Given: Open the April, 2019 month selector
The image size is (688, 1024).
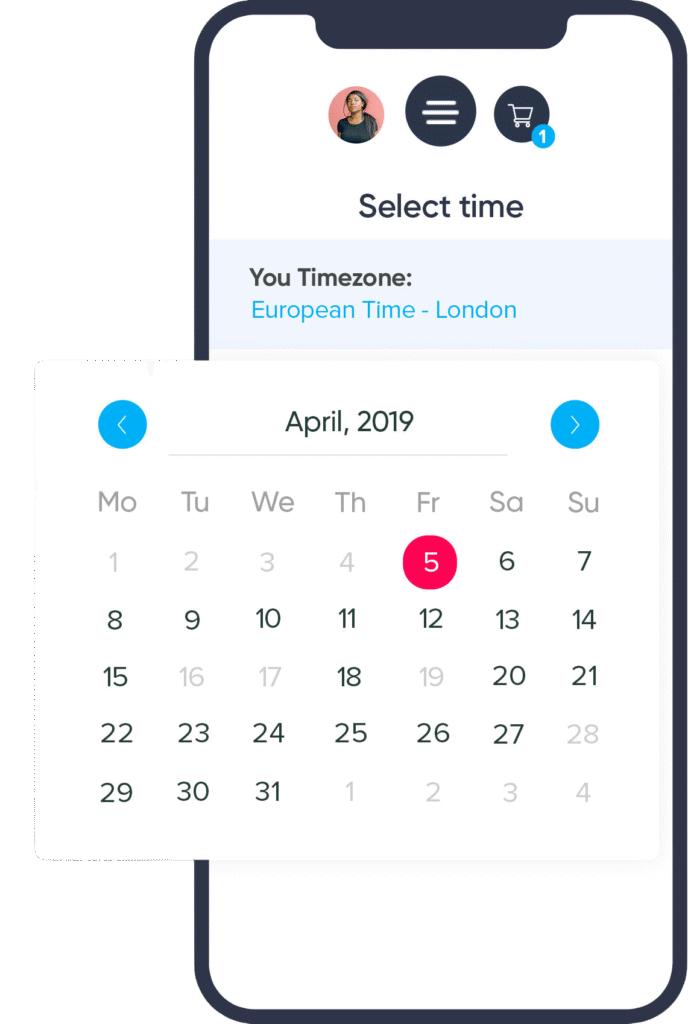Looking at the screenshot, I should coord(349,422).
